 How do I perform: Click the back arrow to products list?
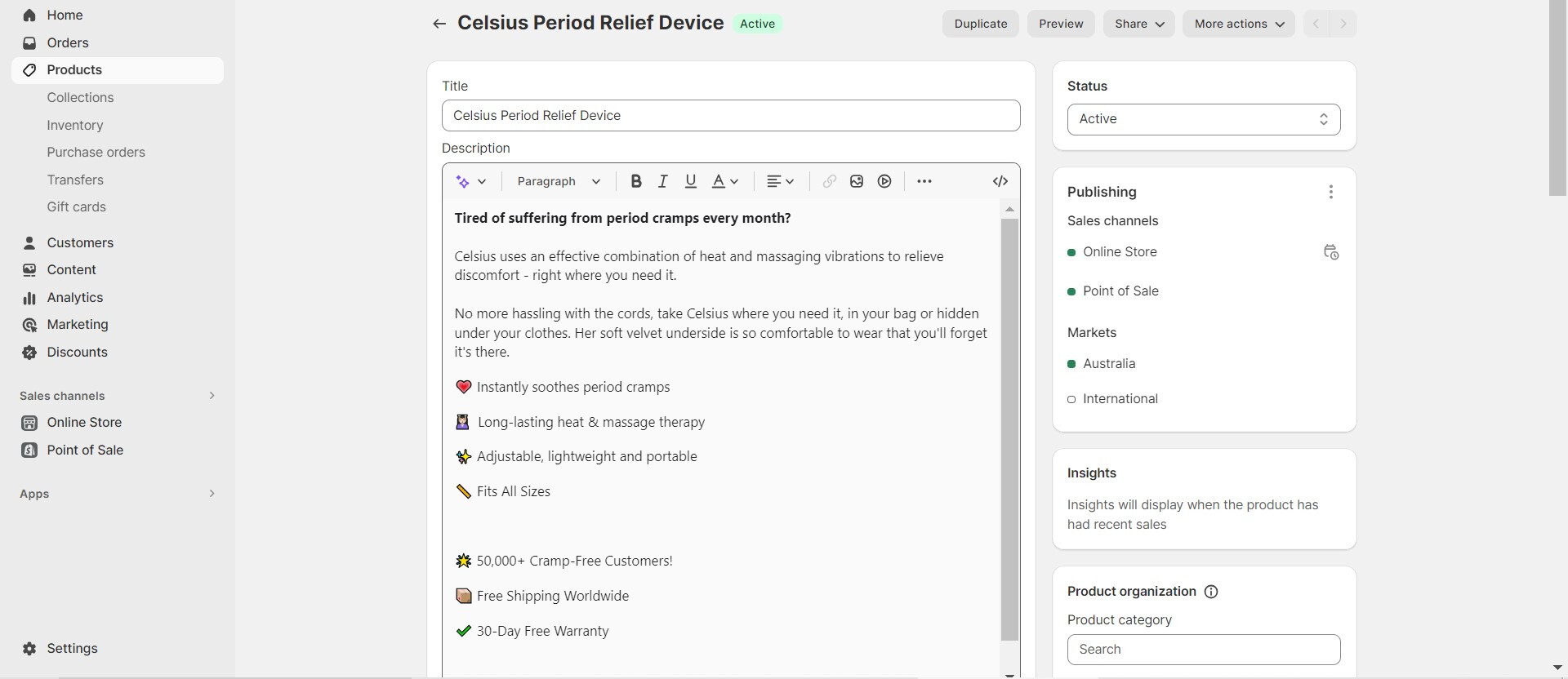click(439, 24)
